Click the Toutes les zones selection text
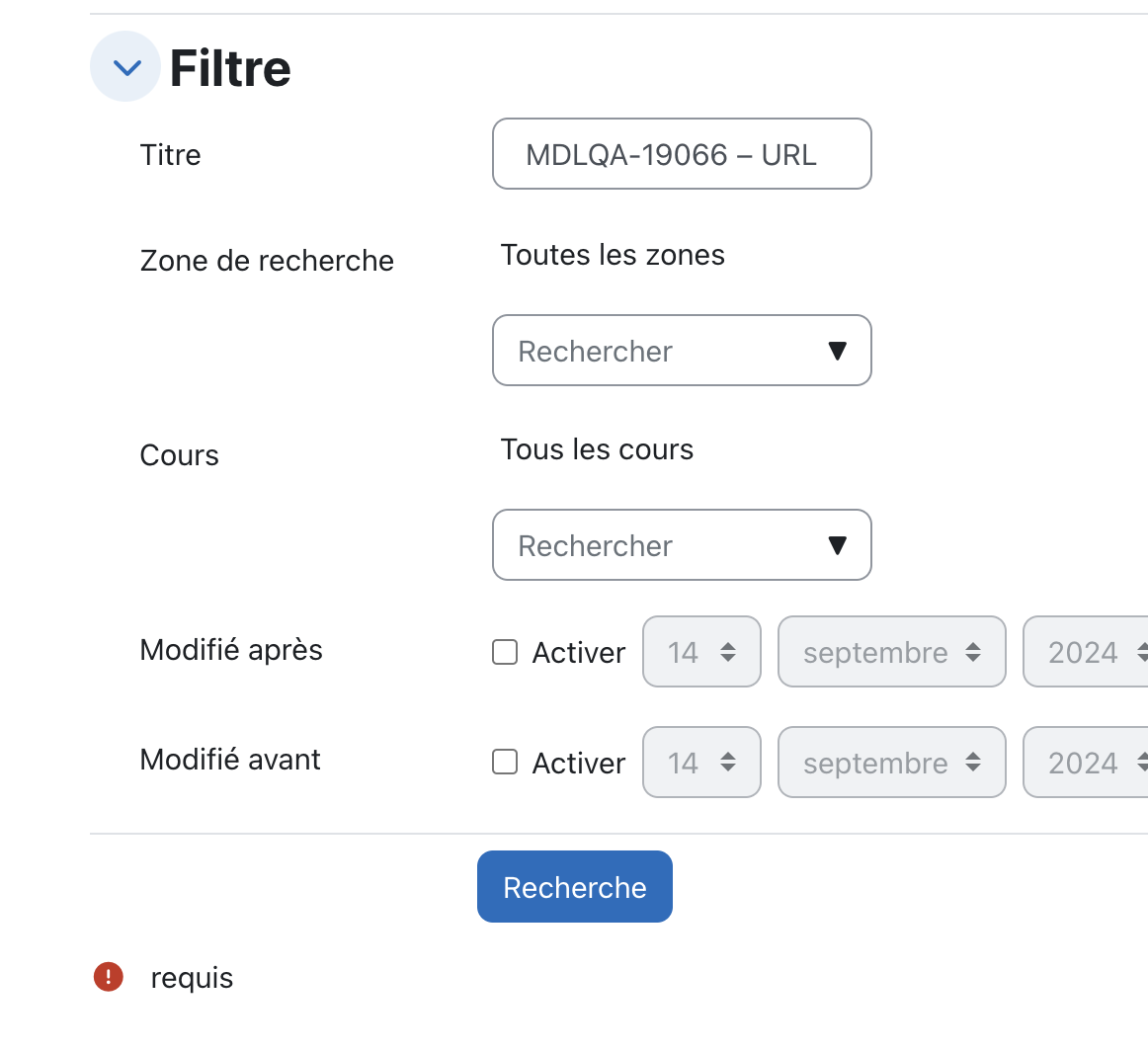1148x1051 pixels. click(613, 255)
